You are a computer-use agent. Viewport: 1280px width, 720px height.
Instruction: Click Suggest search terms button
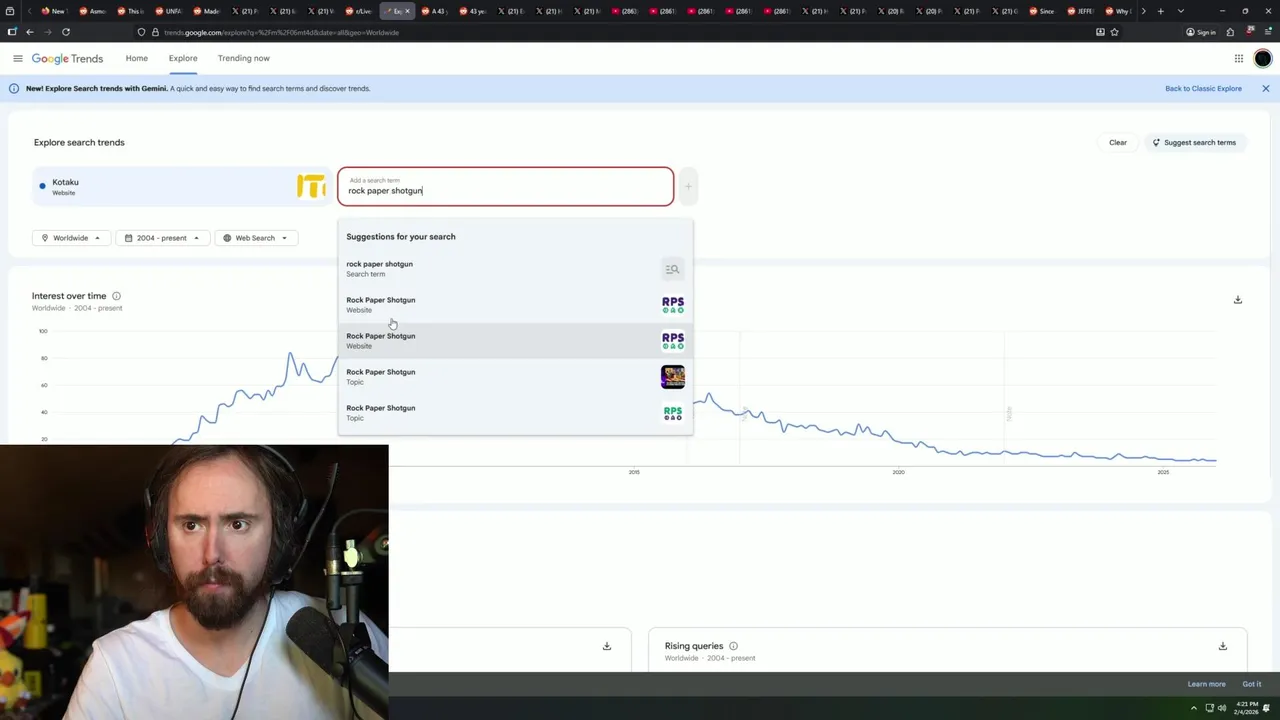[1194, 142]
